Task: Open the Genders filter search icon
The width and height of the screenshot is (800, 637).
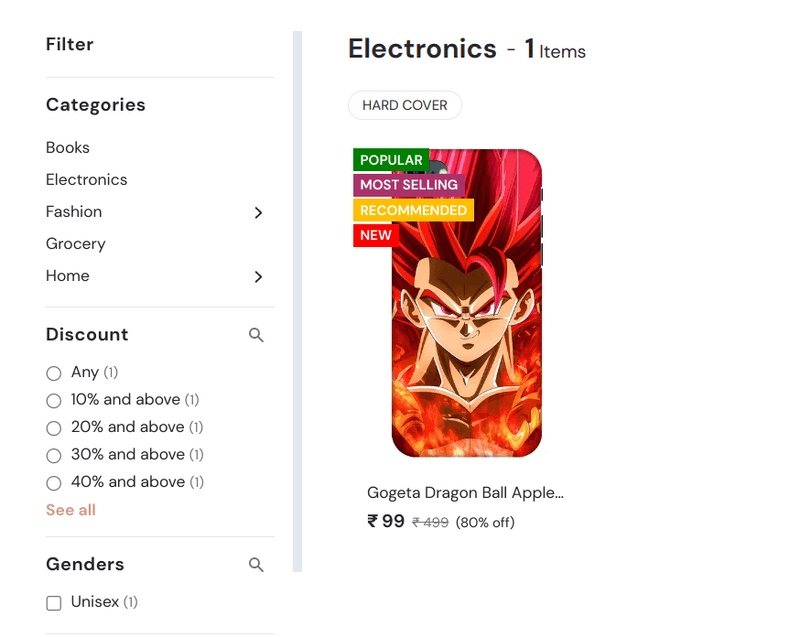Action: coord(256,565)
